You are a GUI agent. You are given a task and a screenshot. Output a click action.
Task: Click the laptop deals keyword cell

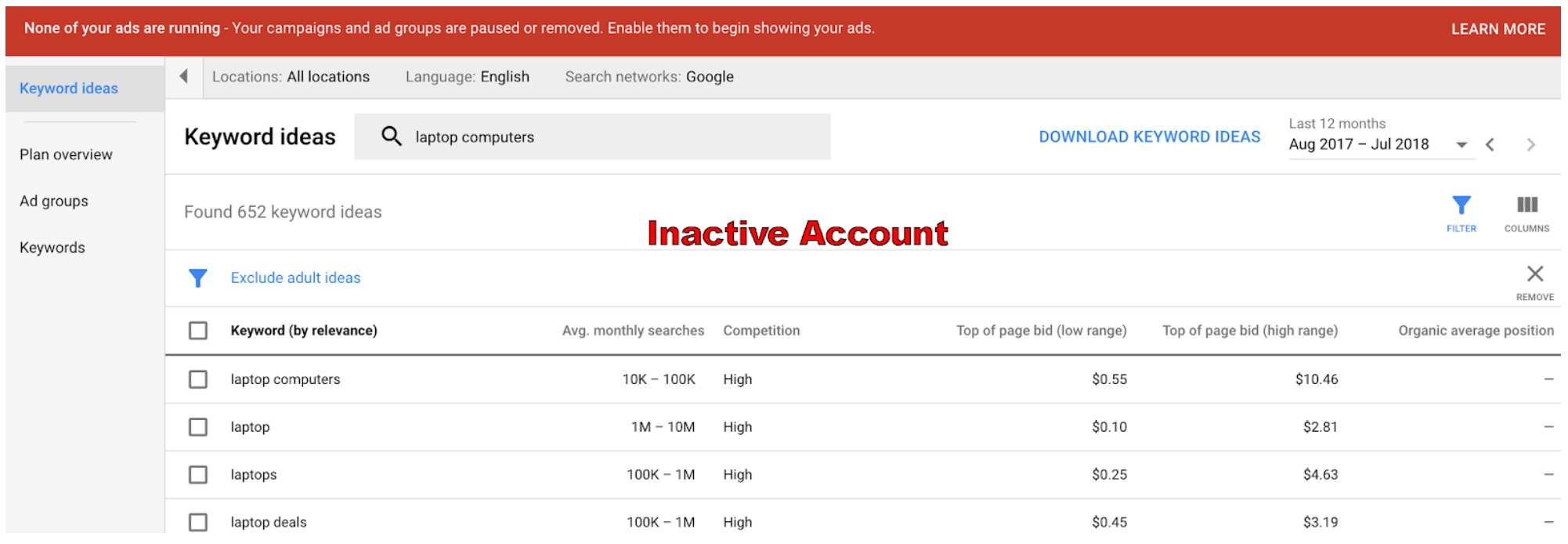pyautogui.click(x=269, y=523)
